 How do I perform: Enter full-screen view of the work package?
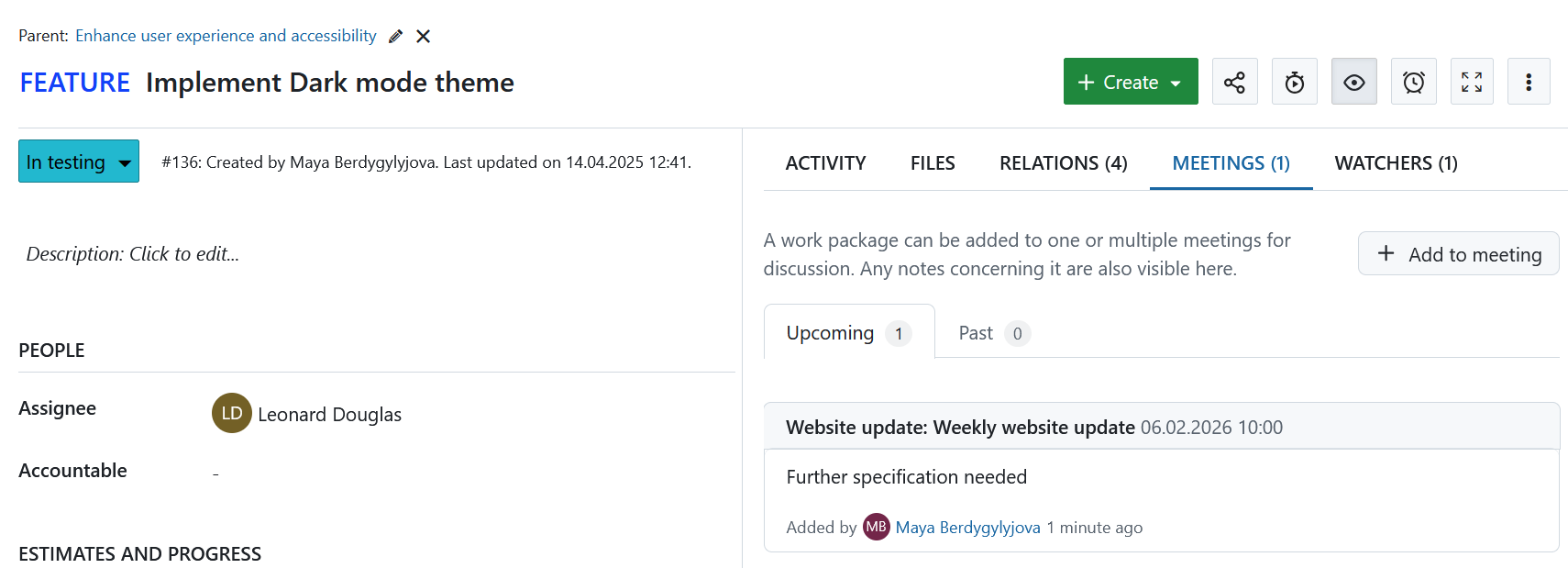(1472, 82)
